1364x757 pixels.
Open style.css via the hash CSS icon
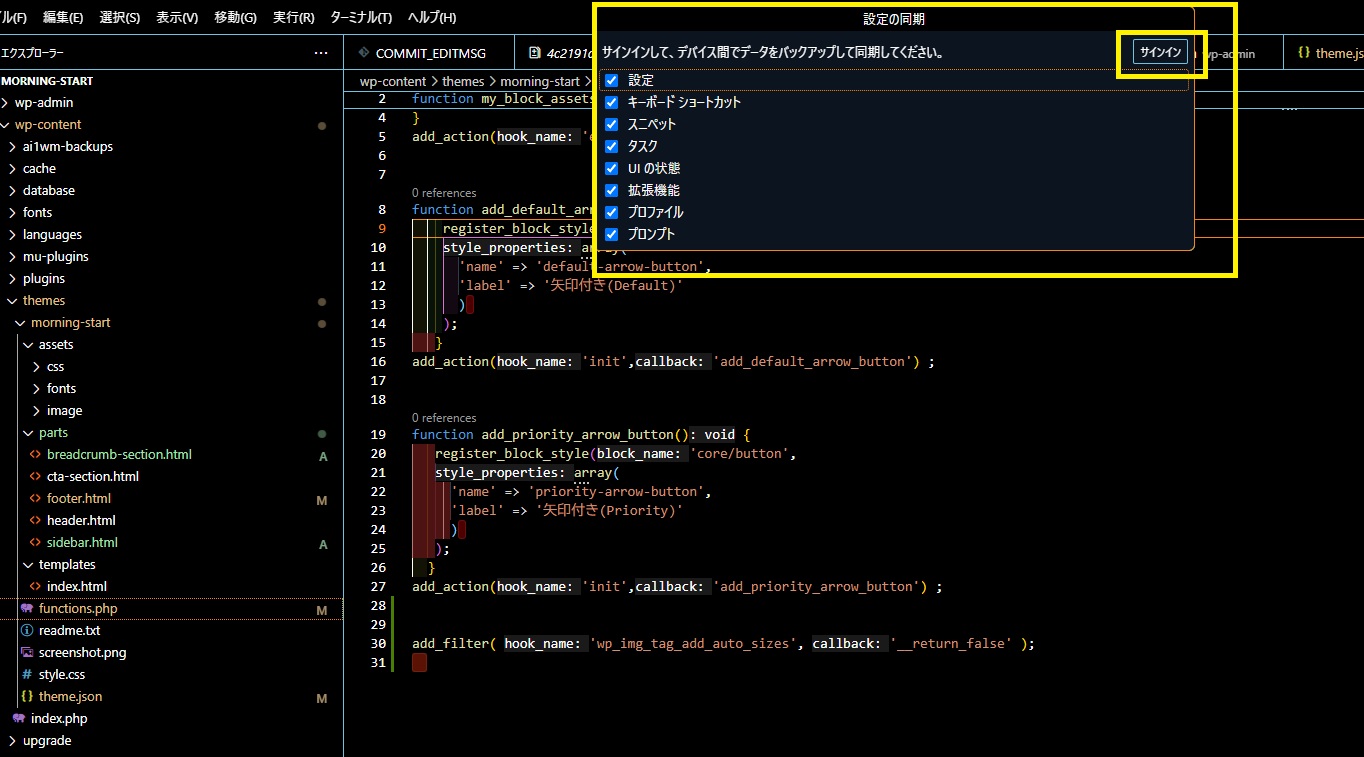pyautogui.click(x=25, y=674)
